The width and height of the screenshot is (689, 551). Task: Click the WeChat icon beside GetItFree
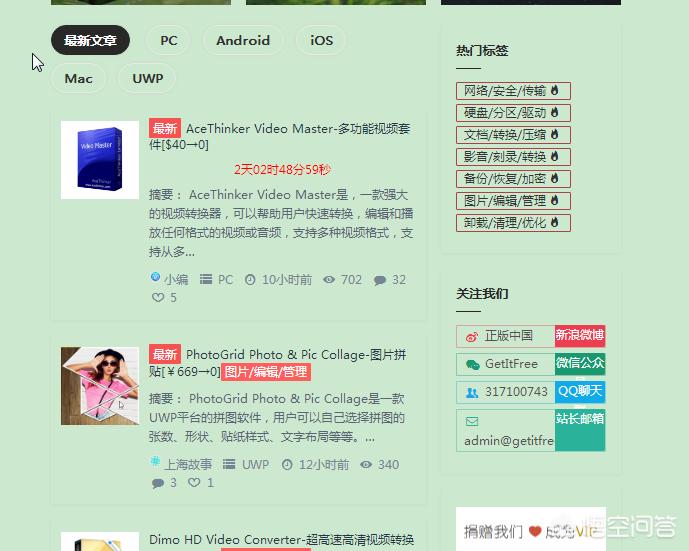472,365
